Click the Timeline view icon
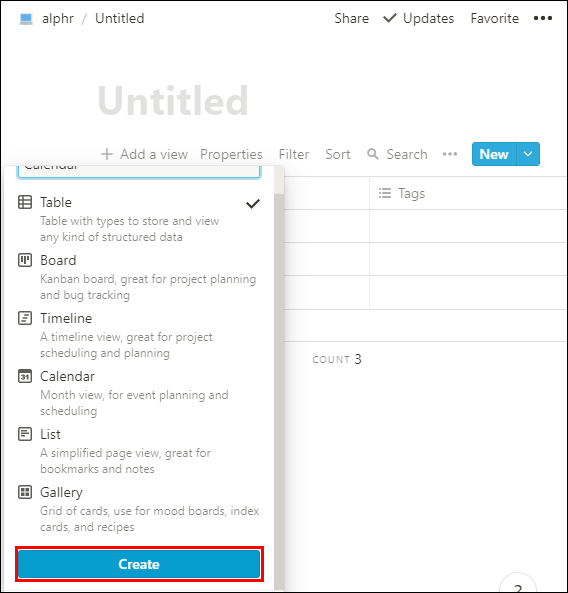Screen dimensions: 568x593 (x=25, y=318)
